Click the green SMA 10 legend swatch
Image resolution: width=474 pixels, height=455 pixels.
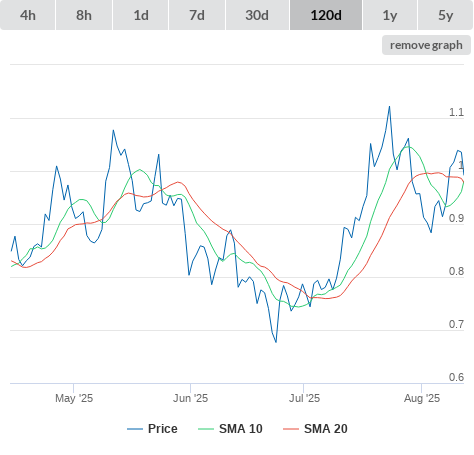(x=206, y=429)
